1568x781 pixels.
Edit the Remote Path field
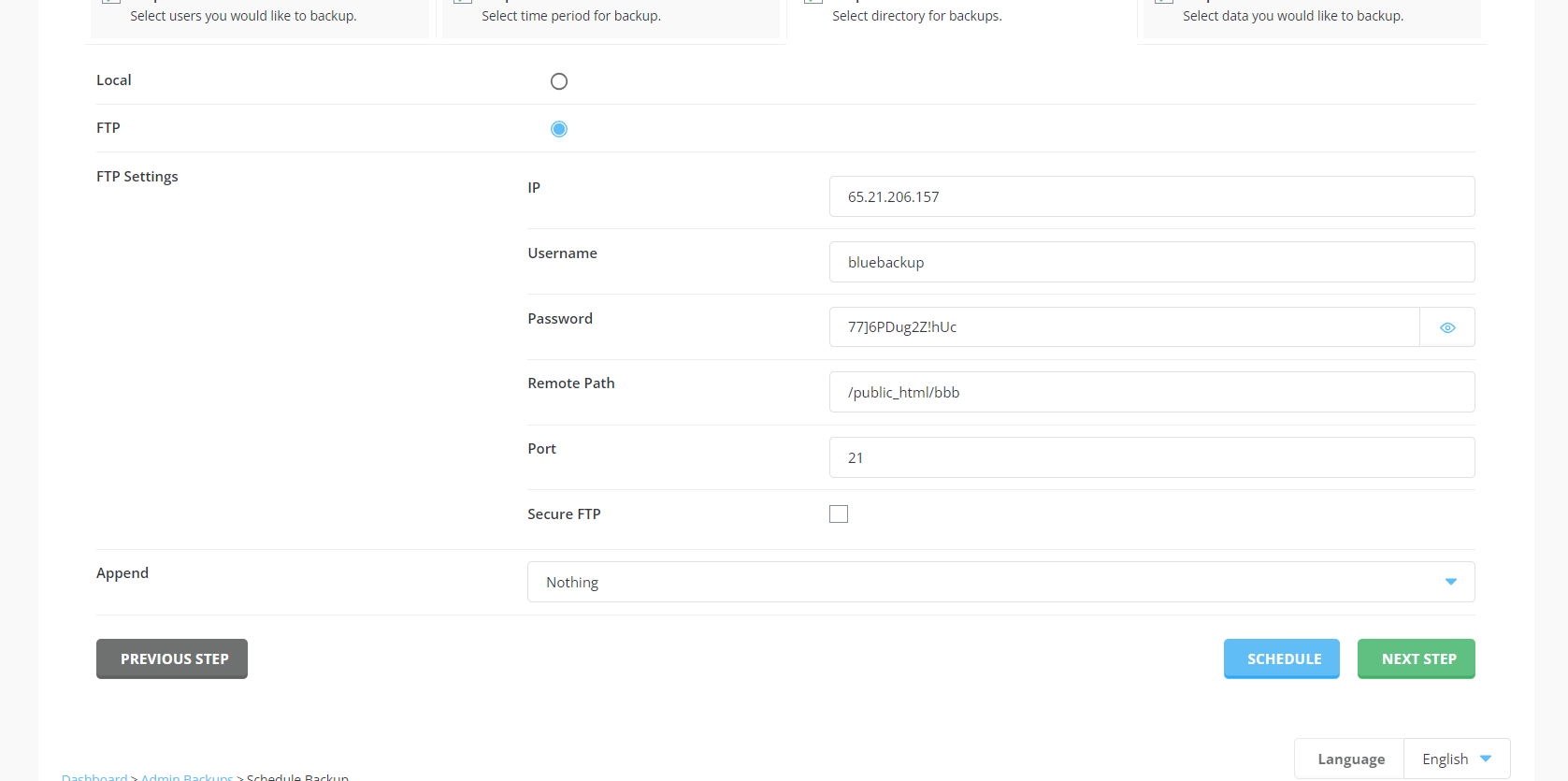click(1151, 392)
